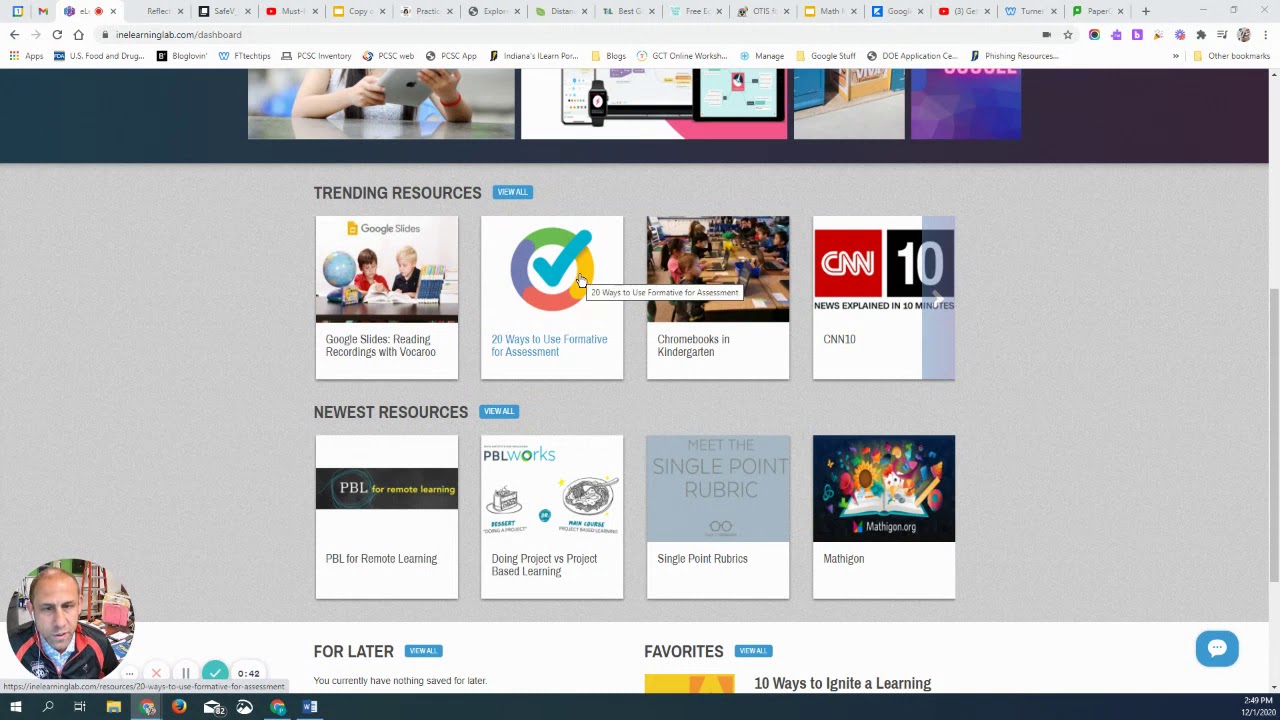Open the CNN10 resource thumbnail

[x=868, y=269]
